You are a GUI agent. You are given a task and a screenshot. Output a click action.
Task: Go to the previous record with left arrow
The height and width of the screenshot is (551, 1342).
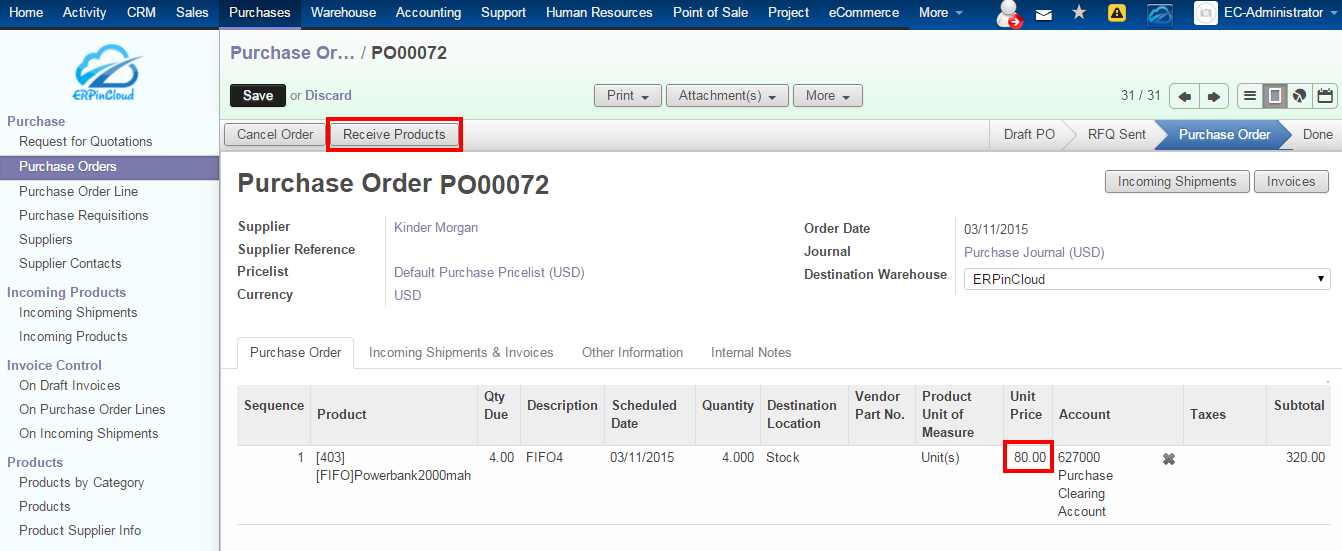[1184, 96]
